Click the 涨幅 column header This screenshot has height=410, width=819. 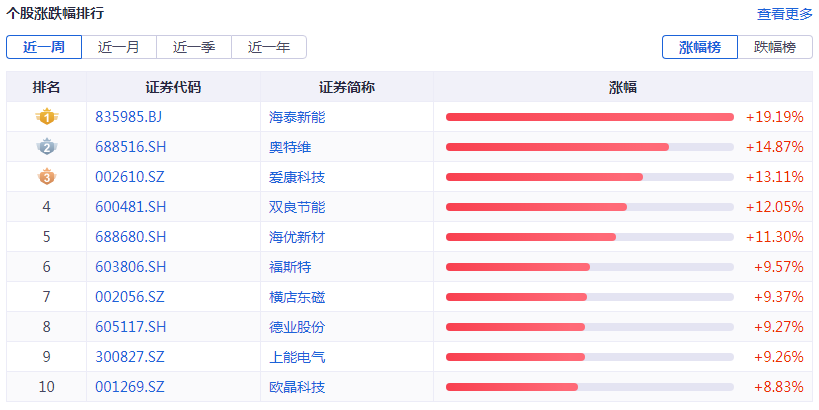(x=623, y=87)
